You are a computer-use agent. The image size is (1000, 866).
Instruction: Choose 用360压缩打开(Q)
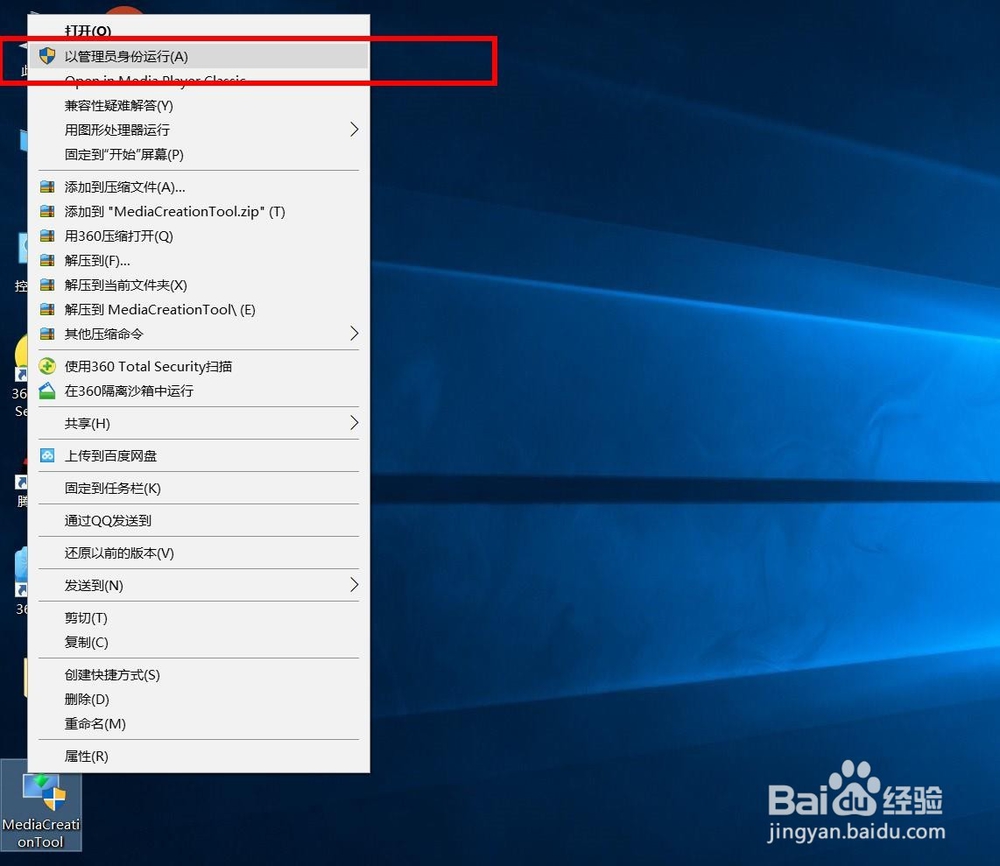[x=198, y=236]
